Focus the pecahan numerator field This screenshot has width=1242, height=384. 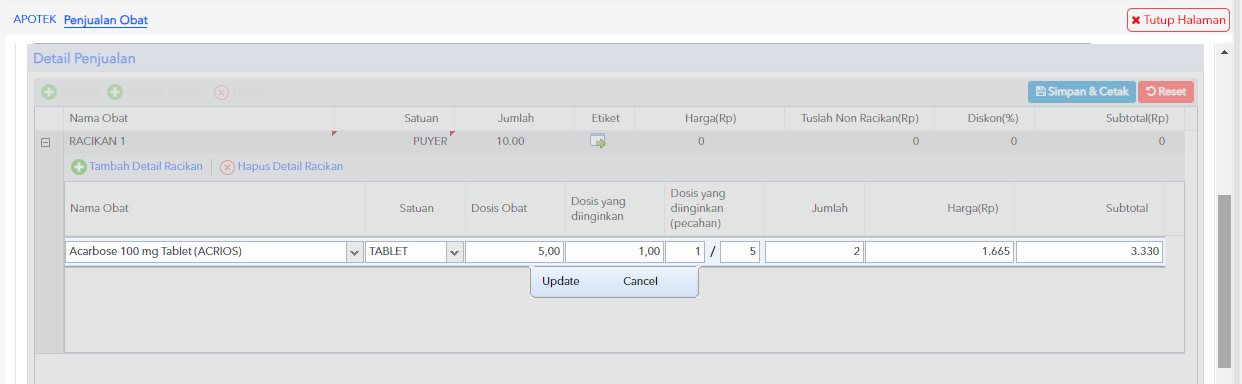pos(685,252)
